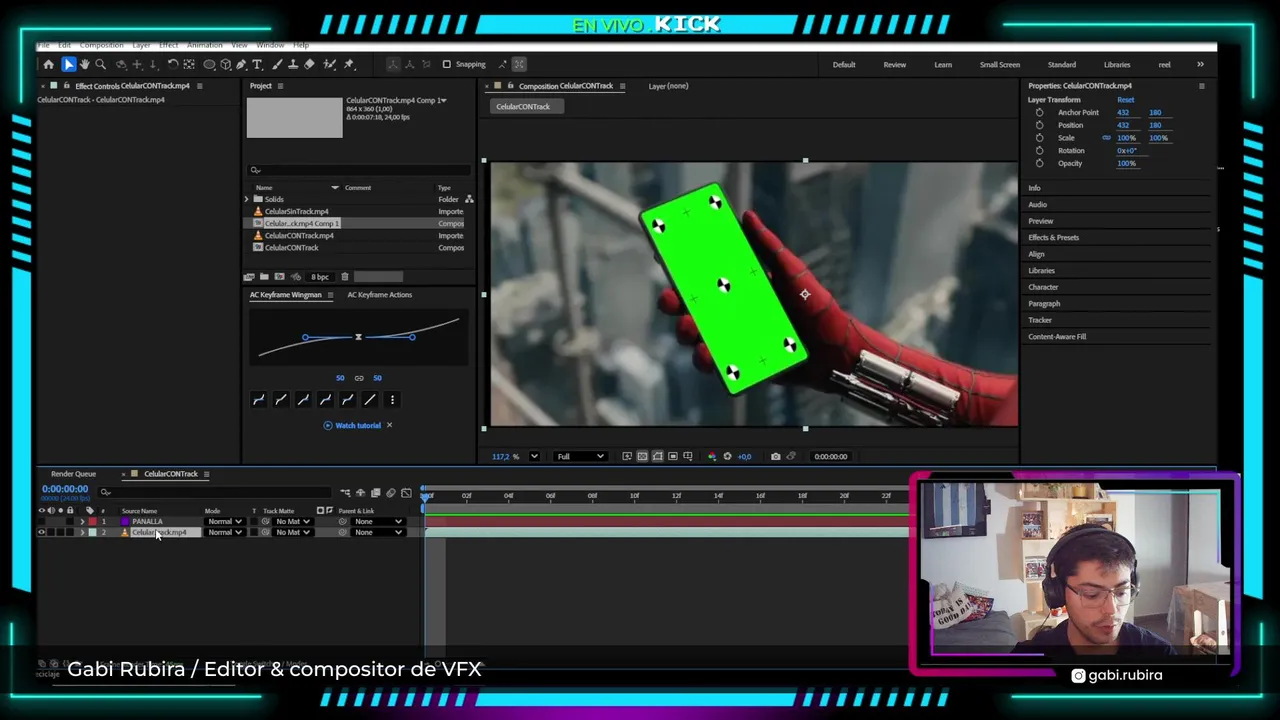This screenshot has width=1280, height=720.
Task: Expand layer 2 CelularCONTrack.mp4 properties
Action: (x=82, y=532)
